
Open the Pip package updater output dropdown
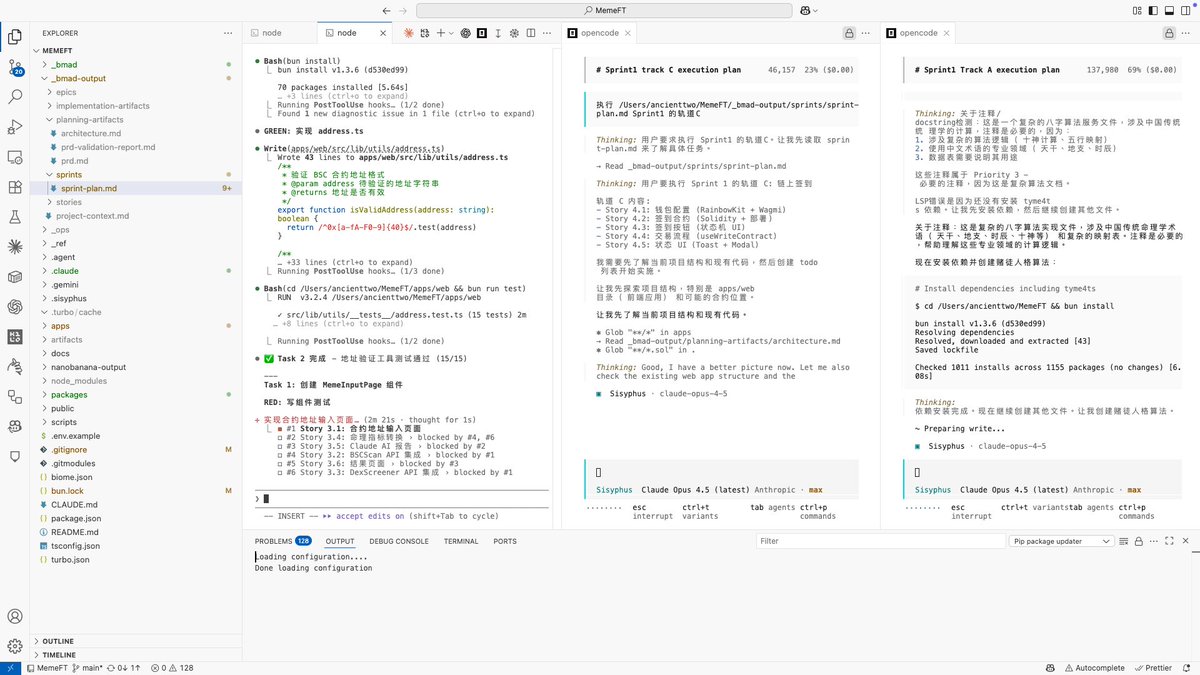(1061, 541)
